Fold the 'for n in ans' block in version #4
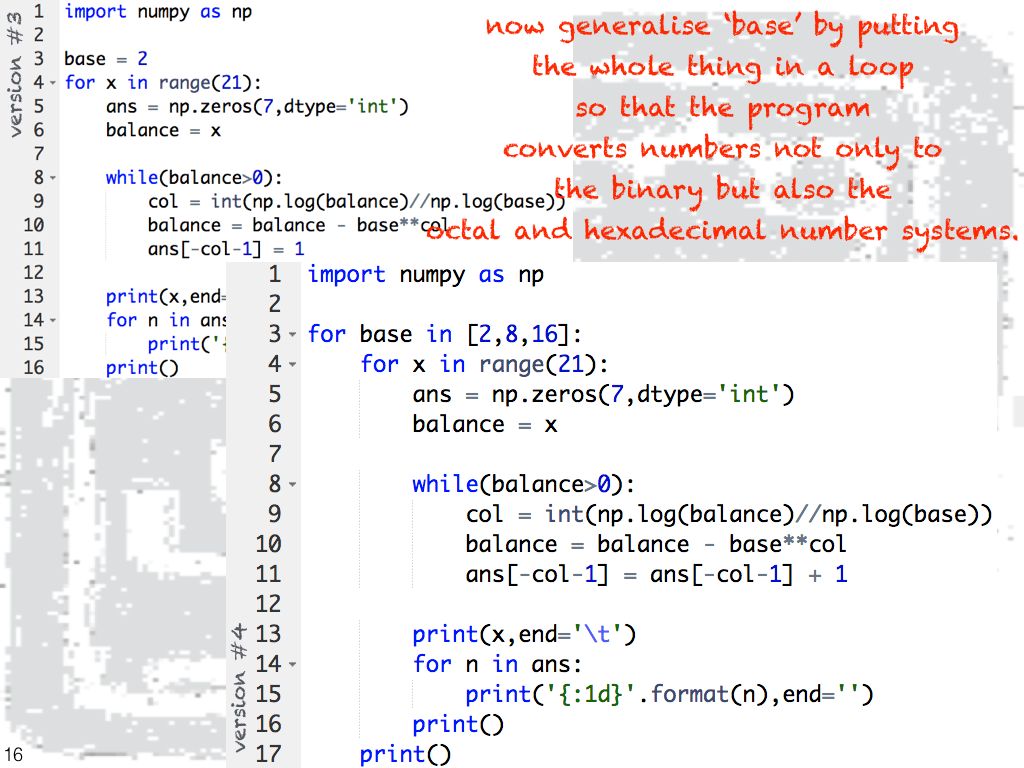 coord(292,665)
